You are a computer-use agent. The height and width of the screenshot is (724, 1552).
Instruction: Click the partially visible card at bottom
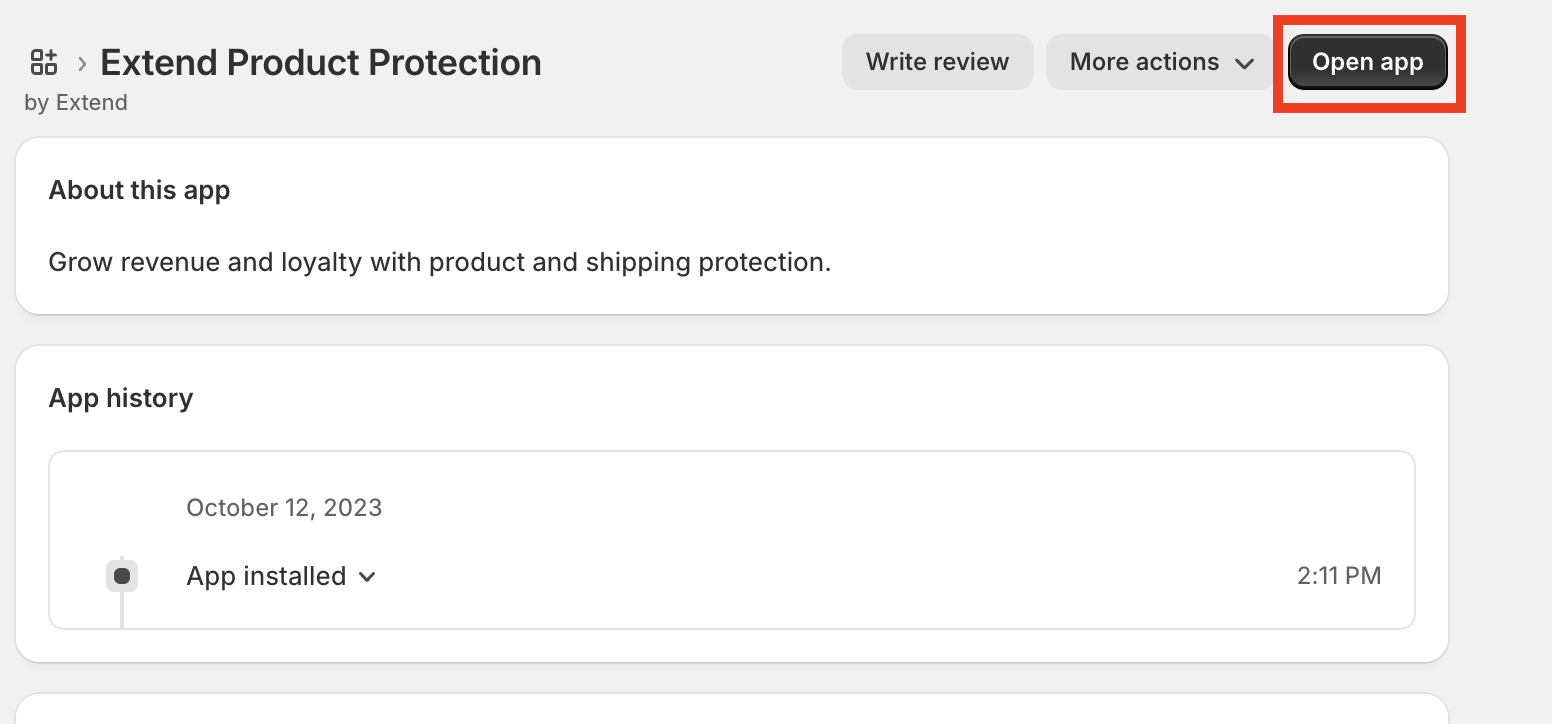732,710
